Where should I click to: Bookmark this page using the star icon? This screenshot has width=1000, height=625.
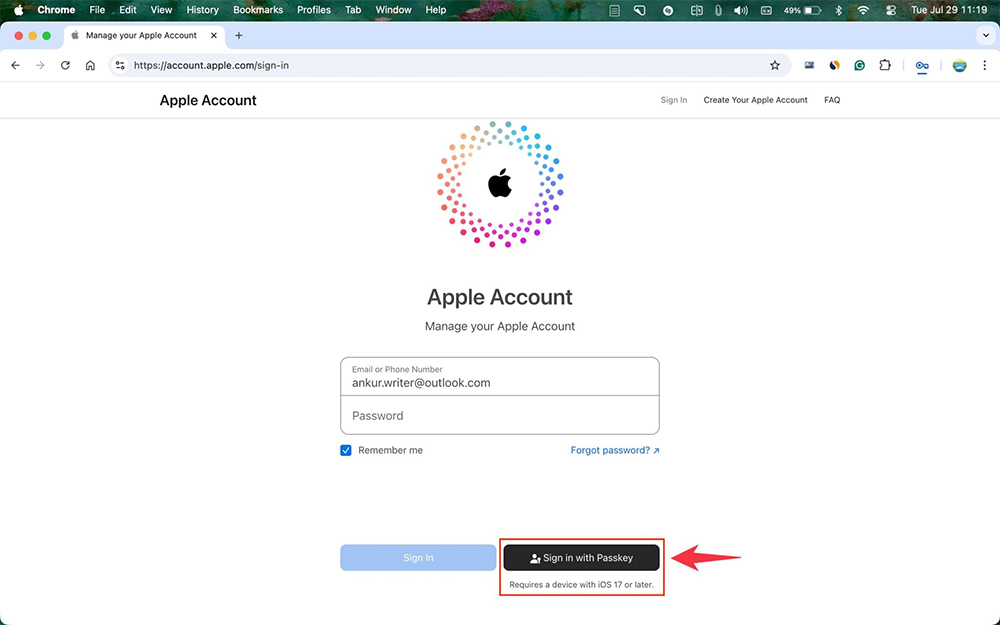tap(775, 65)
